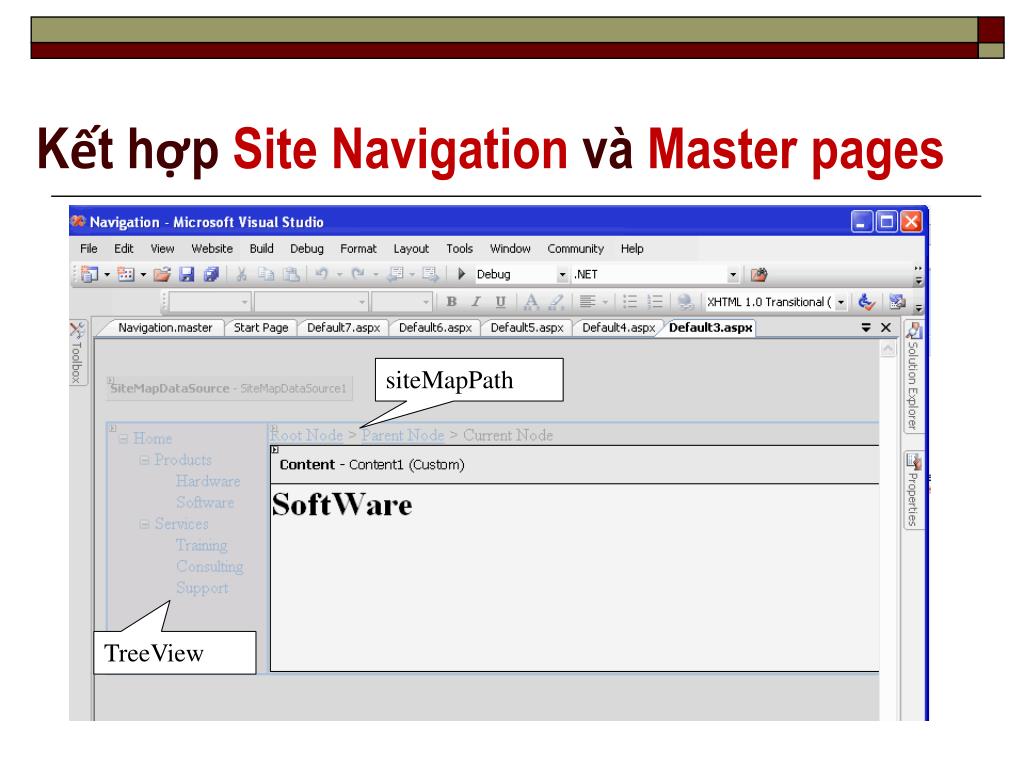Click the Navigate Forward icon
Viewport: 1024px width, 768px height.
click(x=430, y=274)
